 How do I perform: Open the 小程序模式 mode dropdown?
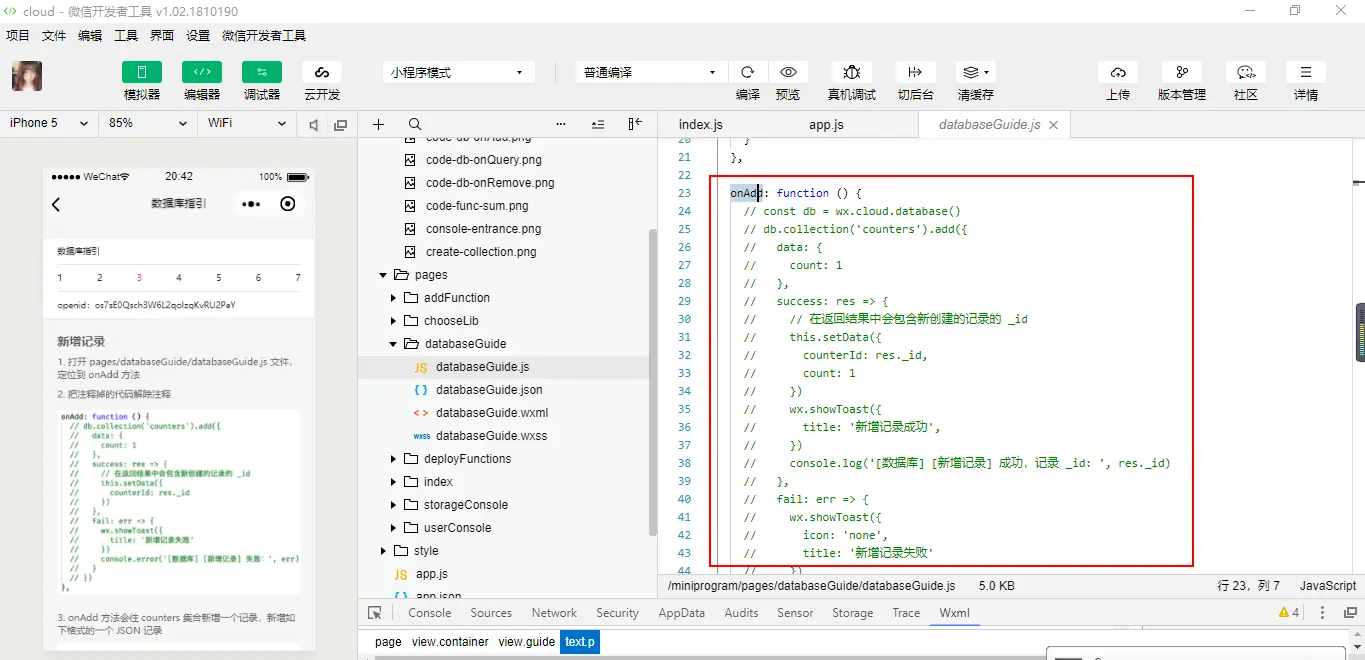click(459, 72)
